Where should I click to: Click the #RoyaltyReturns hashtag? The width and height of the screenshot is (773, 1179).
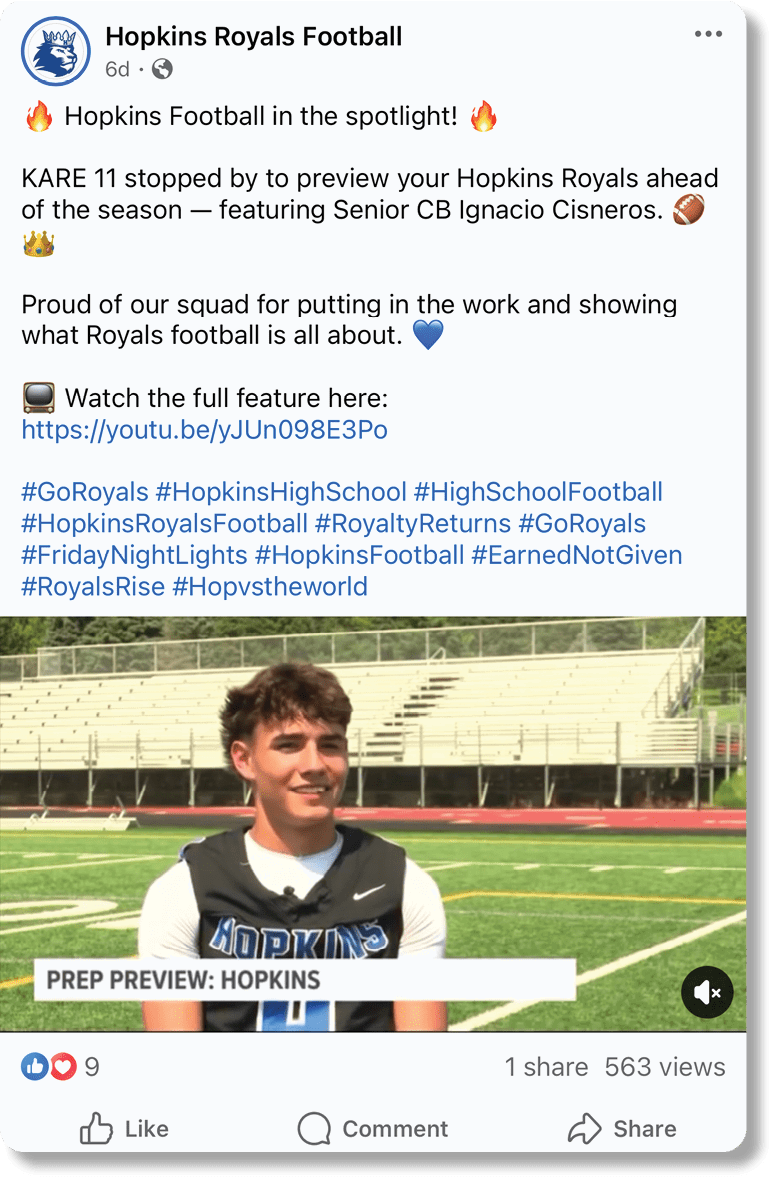coord(414,523)
